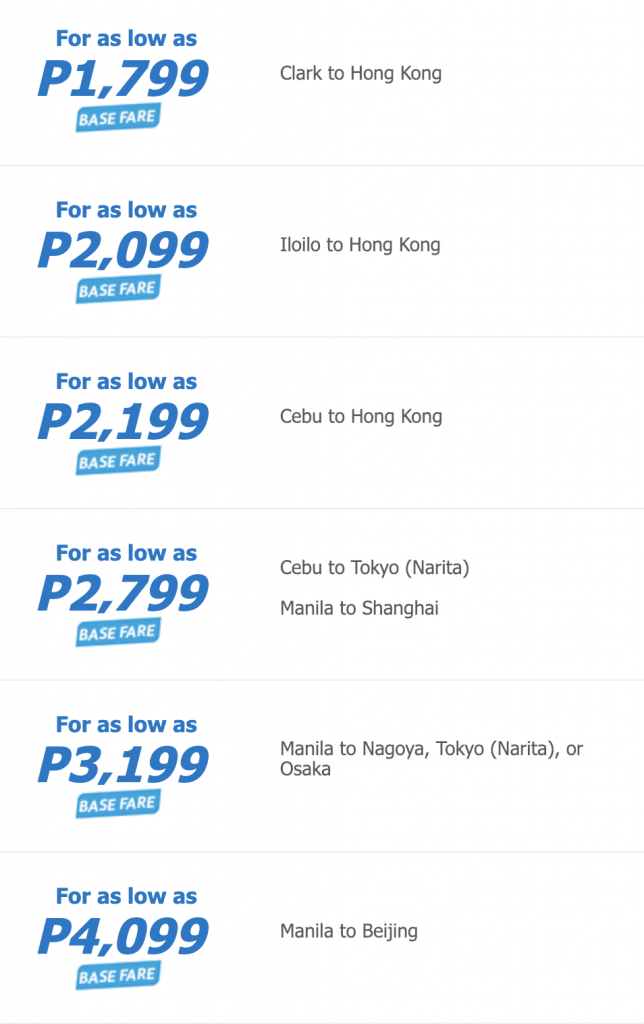Select the P3,199 fare price
This screenshot has width=644, height=1024.
123,766
